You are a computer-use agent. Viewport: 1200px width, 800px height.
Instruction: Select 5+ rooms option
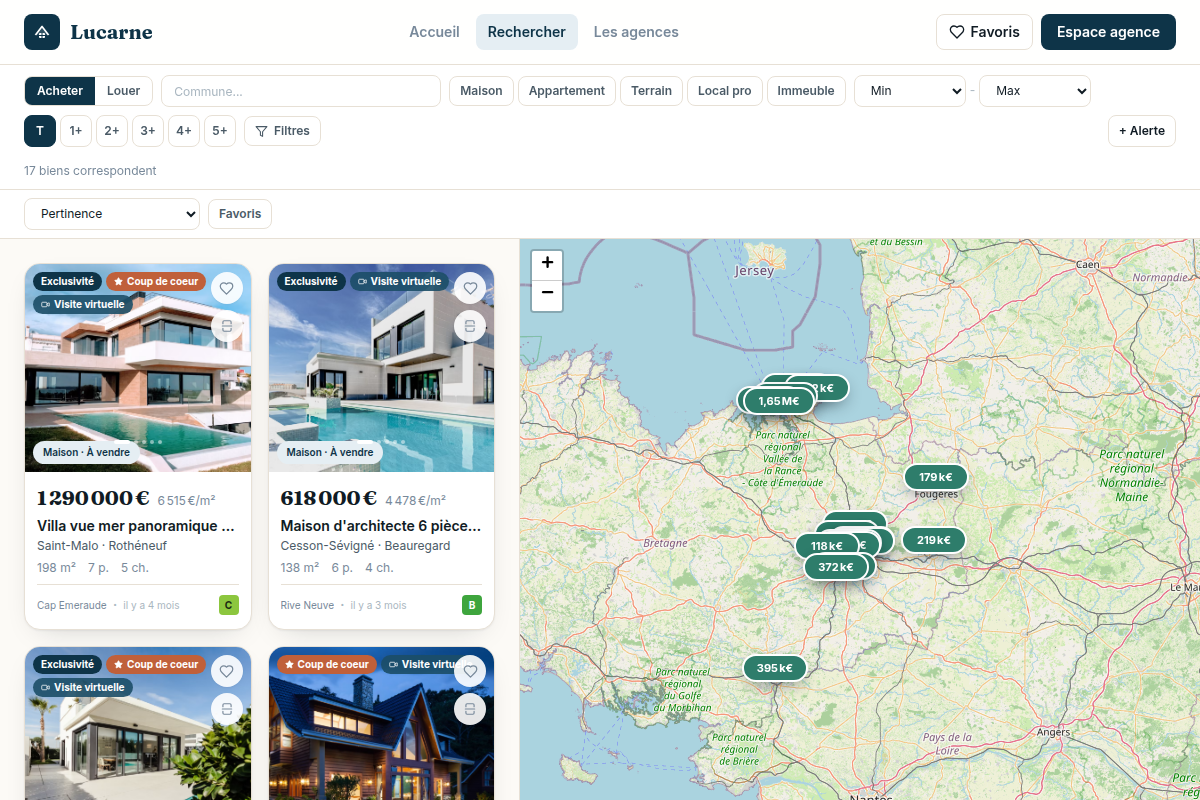220,131
